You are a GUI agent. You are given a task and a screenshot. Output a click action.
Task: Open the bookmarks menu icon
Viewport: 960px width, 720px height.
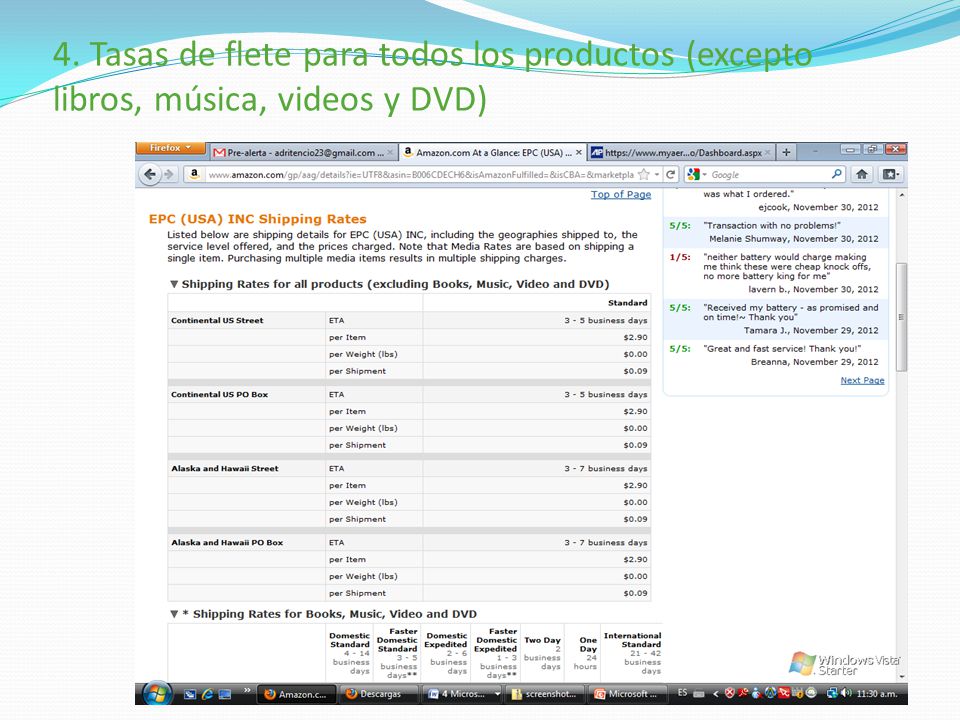(890, 174)
